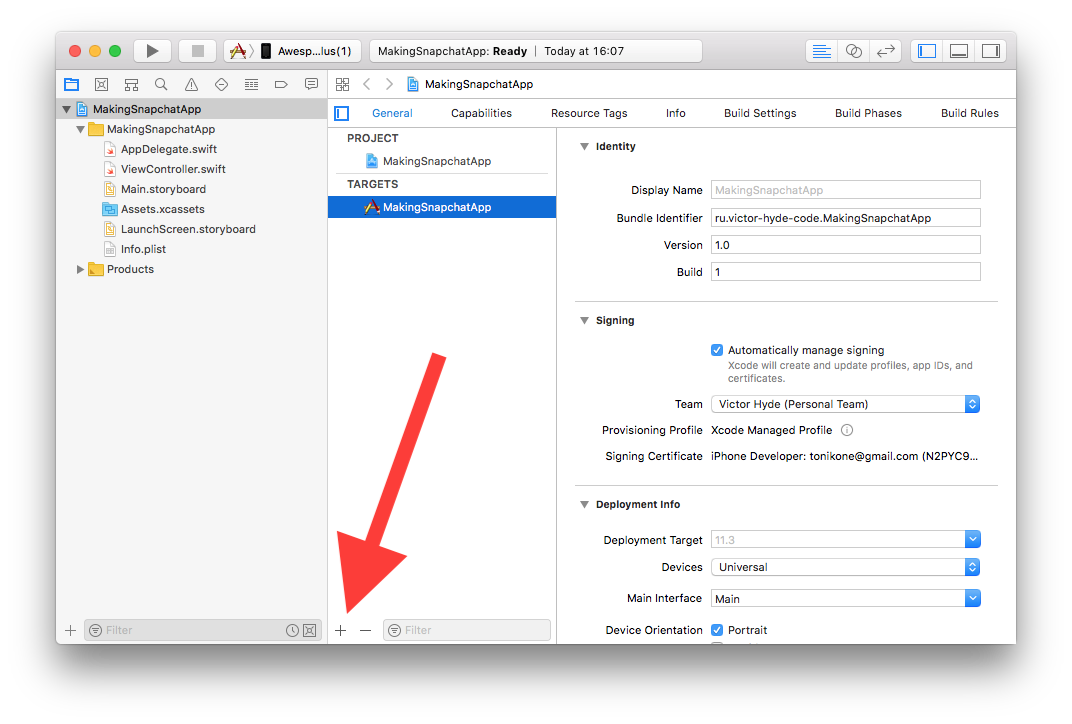Open the related items grid menu

pos(343,84)
